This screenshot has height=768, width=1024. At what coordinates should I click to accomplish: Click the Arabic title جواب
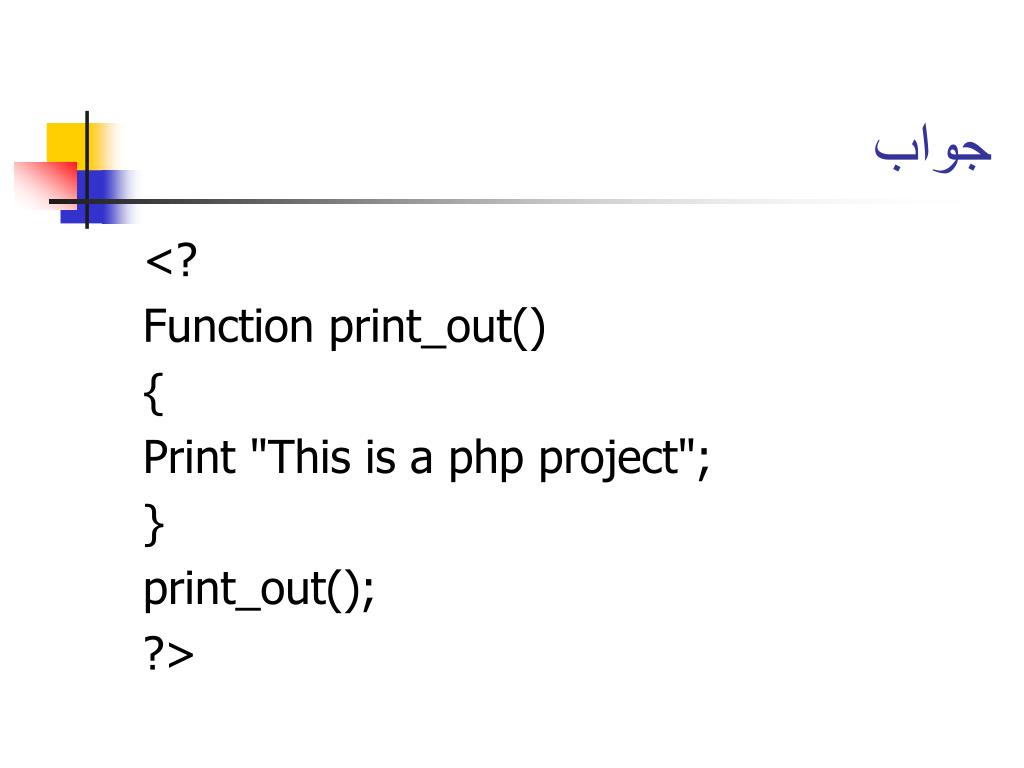click(x=933, y=148)
